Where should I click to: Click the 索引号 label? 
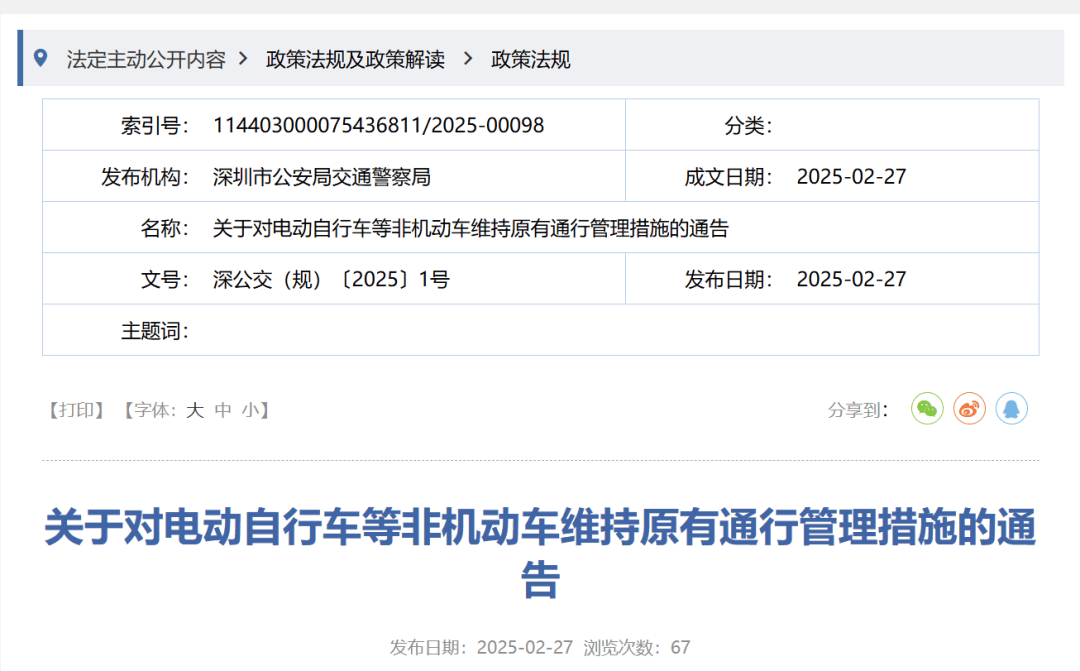(155, 125)
